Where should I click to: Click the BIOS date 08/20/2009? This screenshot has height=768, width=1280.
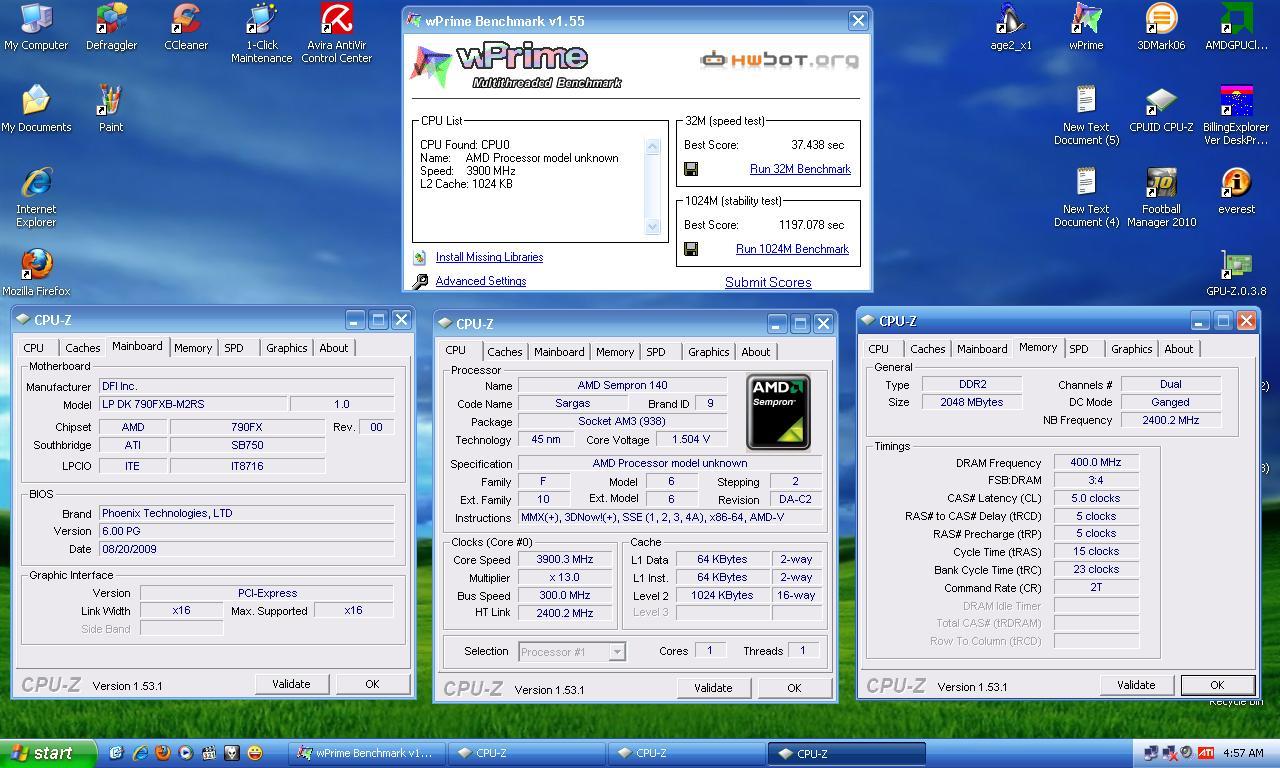pyautogui.click(x=246, y=549)
